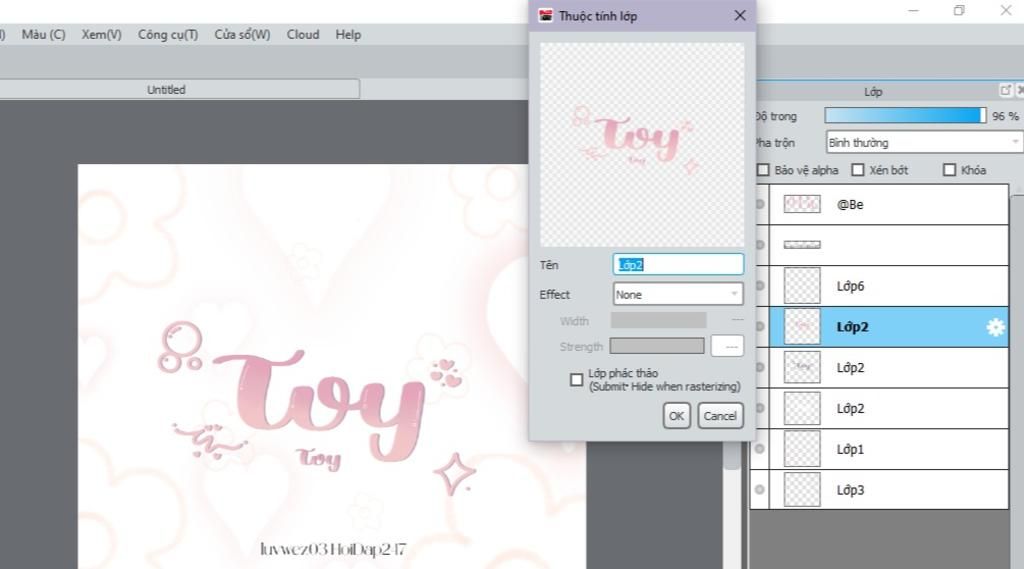Toggle visibility of the Lớp3 layer
1024x569 pixels.
tap(760, 490)
